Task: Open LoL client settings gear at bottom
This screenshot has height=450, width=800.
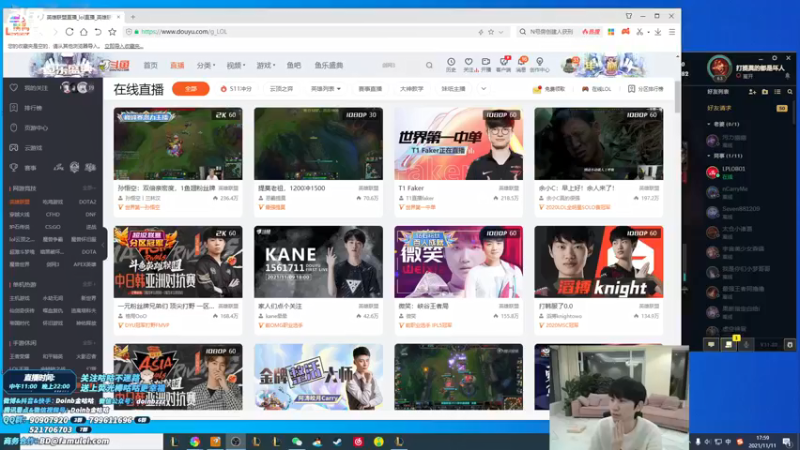Action: tap(790, 344)
